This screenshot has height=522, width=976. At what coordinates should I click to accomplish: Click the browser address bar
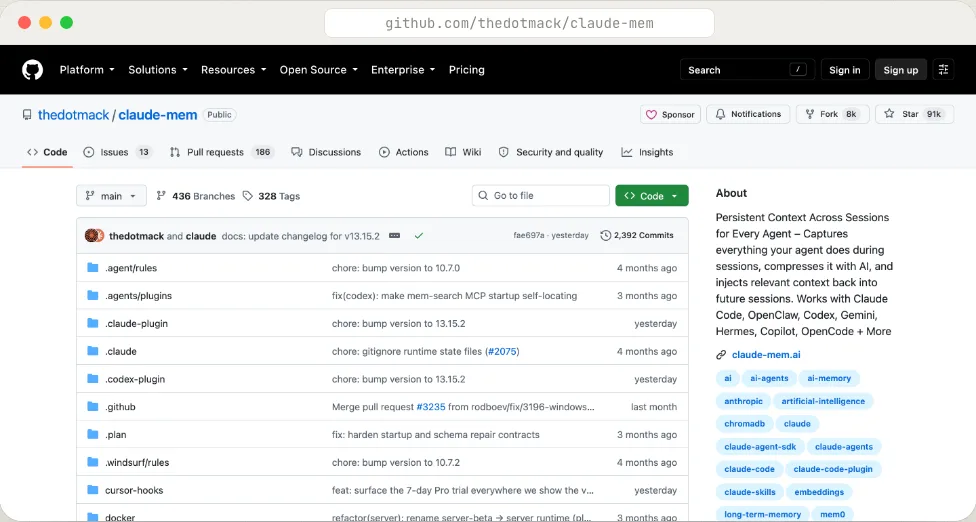click(x=519, y=23)
